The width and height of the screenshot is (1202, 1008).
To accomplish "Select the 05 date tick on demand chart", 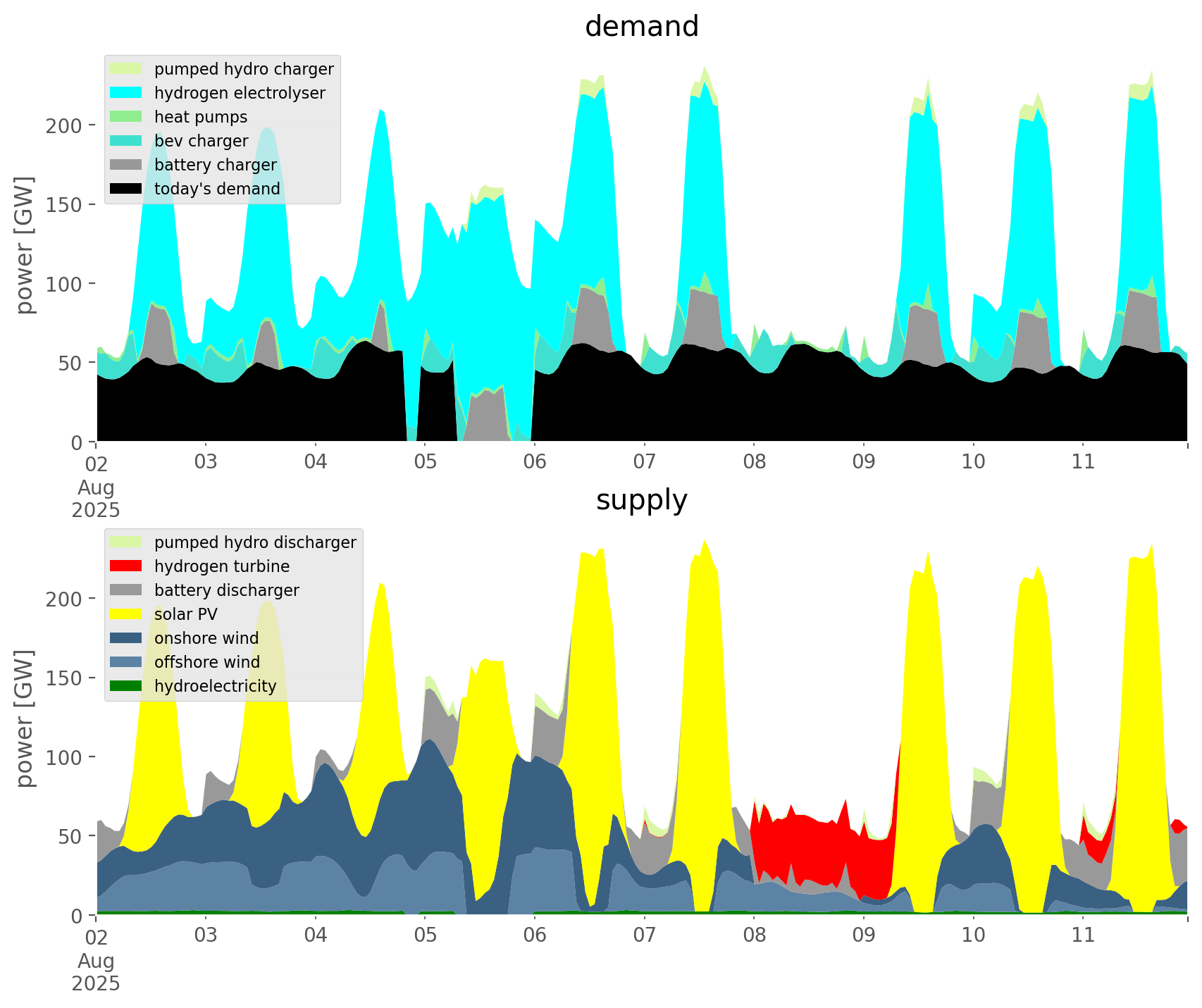I will tap(425, 462).
